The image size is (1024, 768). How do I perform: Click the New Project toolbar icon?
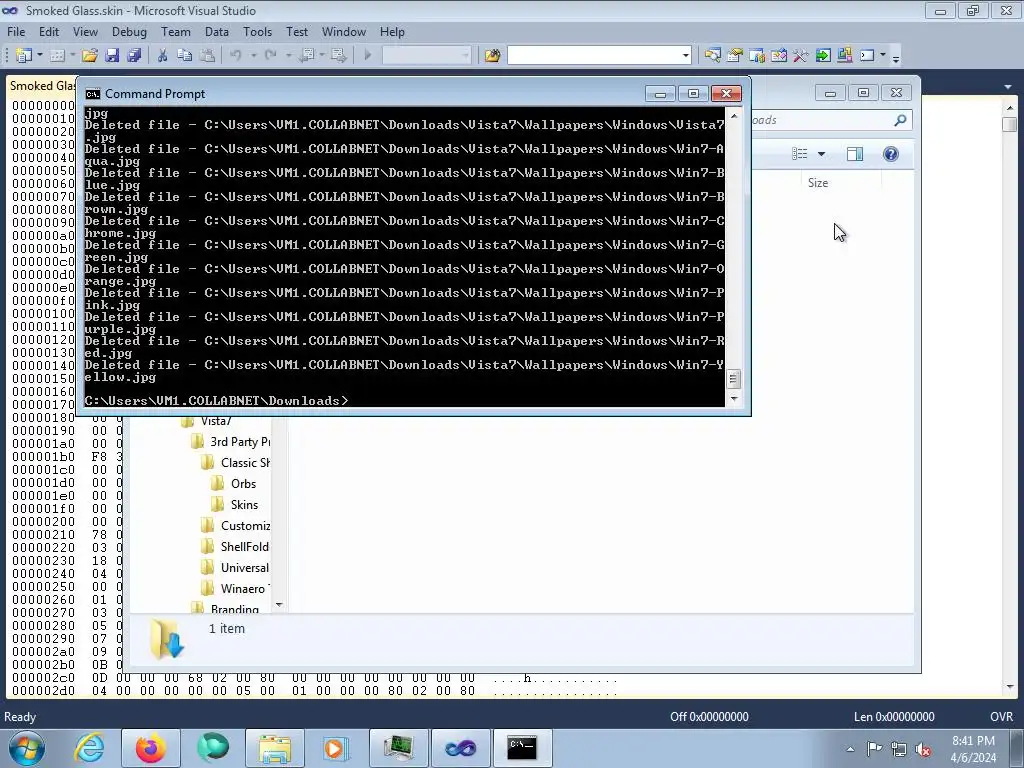(x=24, y=56)
